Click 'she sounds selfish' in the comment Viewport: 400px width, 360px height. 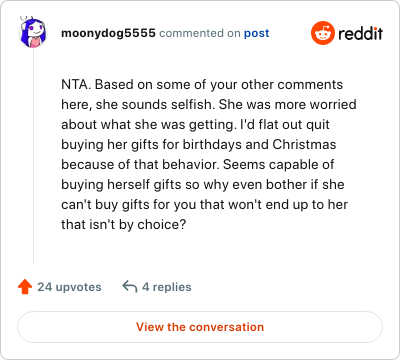(x=155, y=105)
